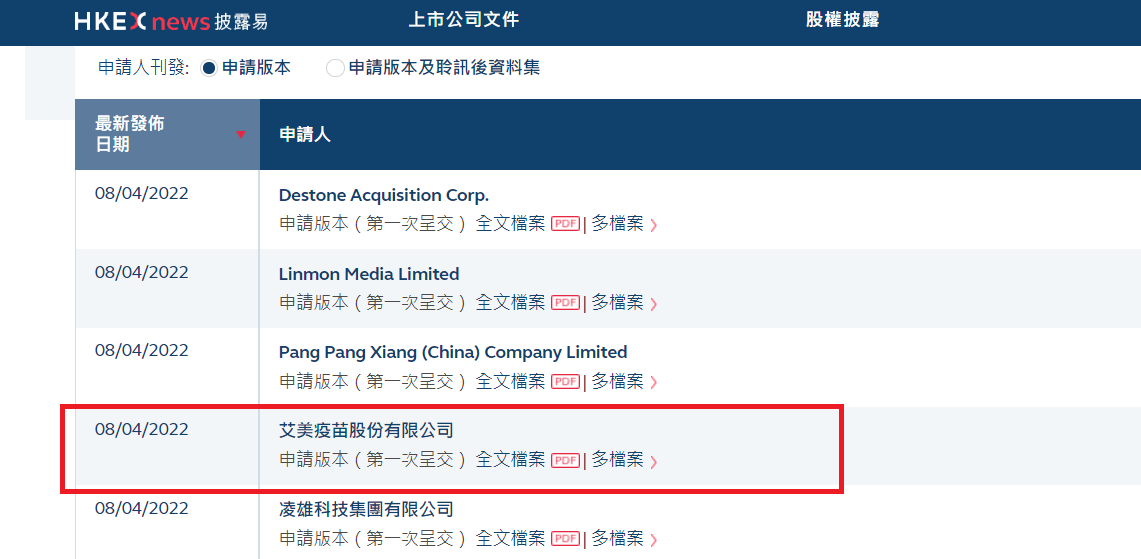This screenshot has height=559, width=1141.
Task: Open PDF icon for 凌雄科技集團有限公司
Action: pos(566,540)
